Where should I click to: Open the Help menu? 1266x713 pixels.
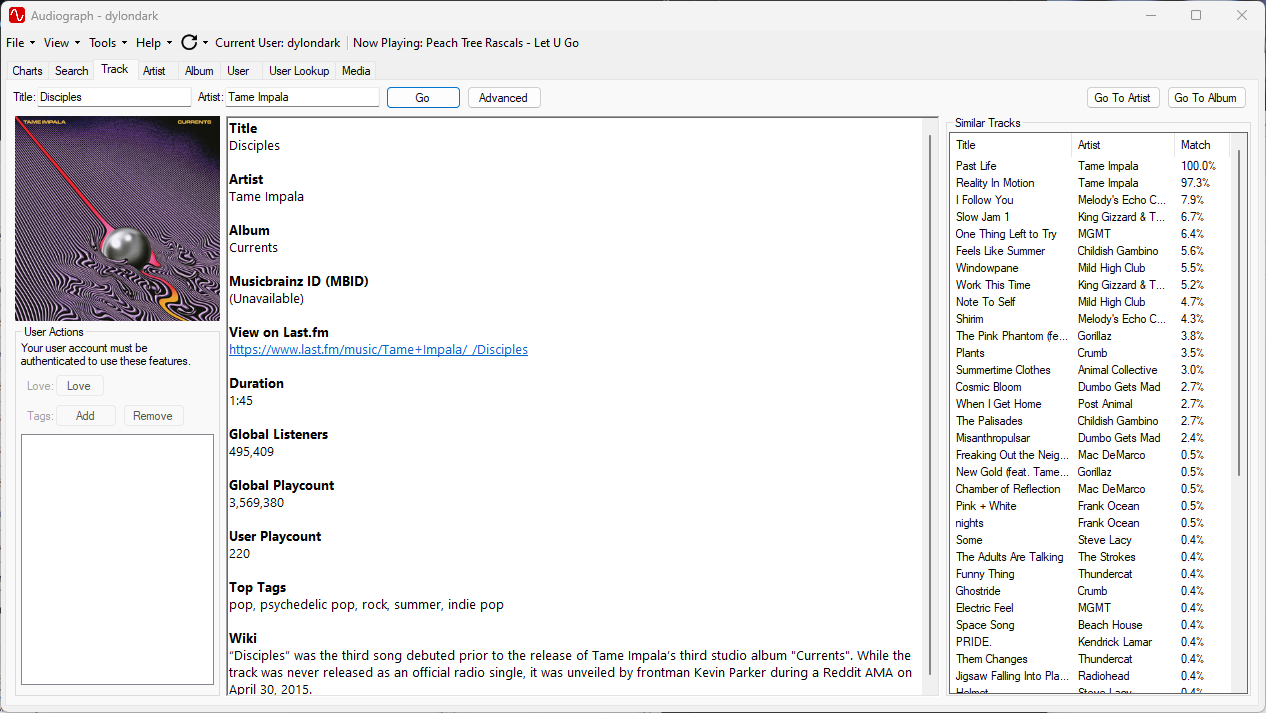151,43
